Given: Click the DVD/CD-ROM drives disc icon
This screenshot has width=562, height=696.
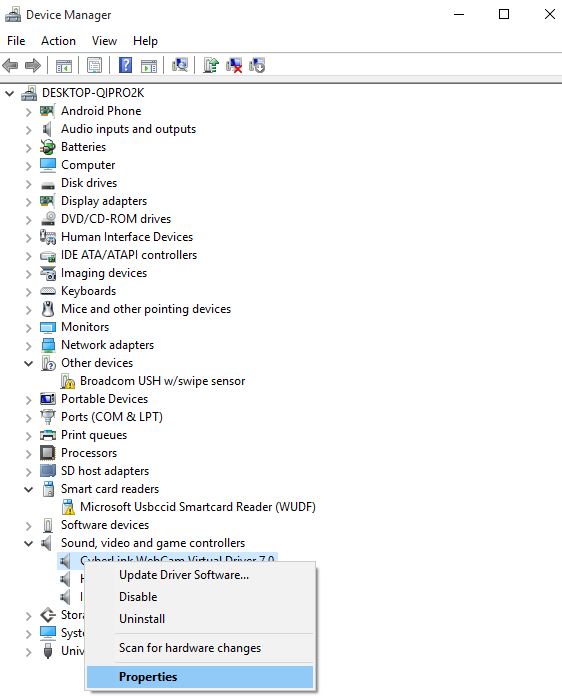Looking at the screenshot, I should click(x=47, y=219).
